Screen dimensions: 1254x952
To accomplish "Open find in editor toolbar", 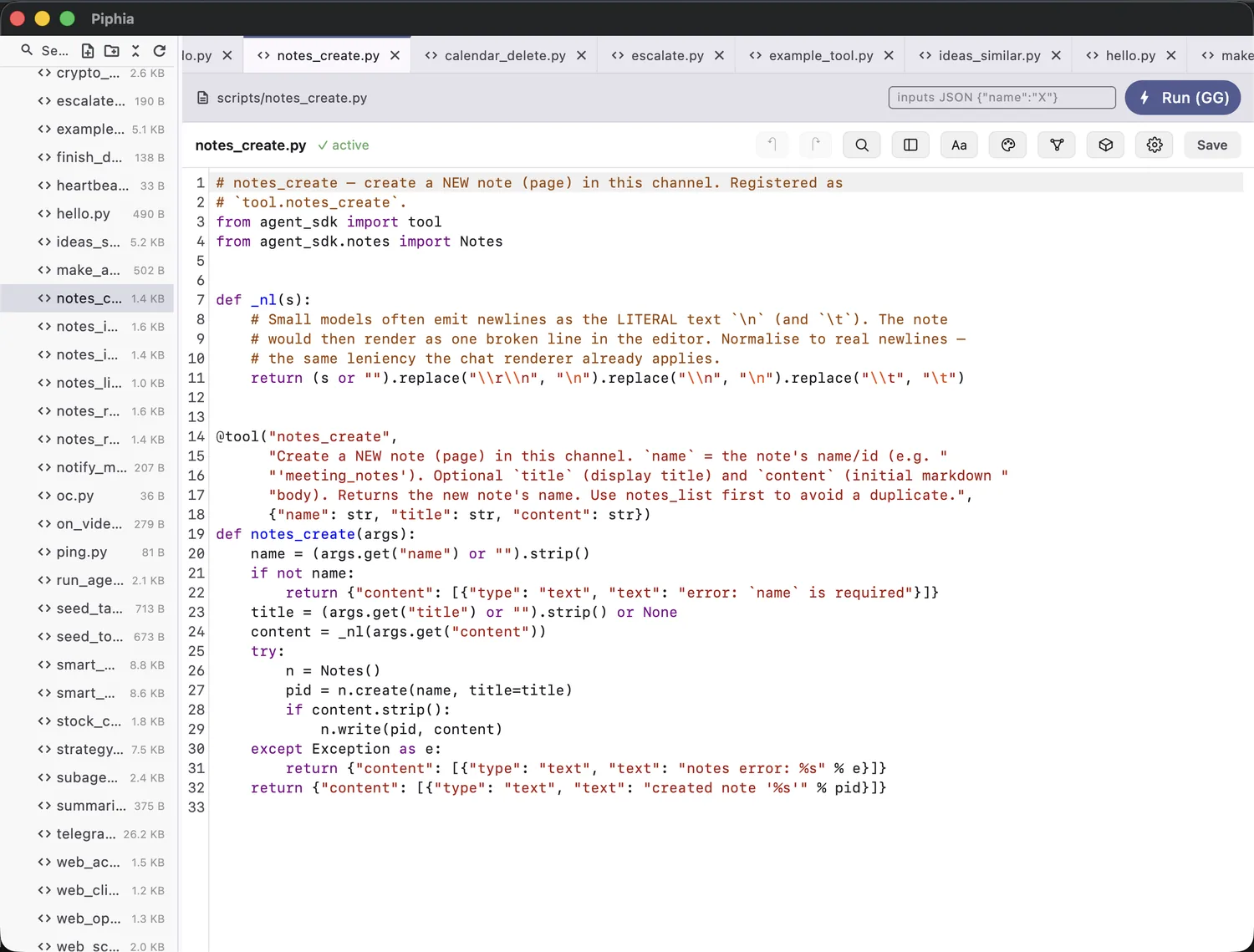I will (862, 145).
